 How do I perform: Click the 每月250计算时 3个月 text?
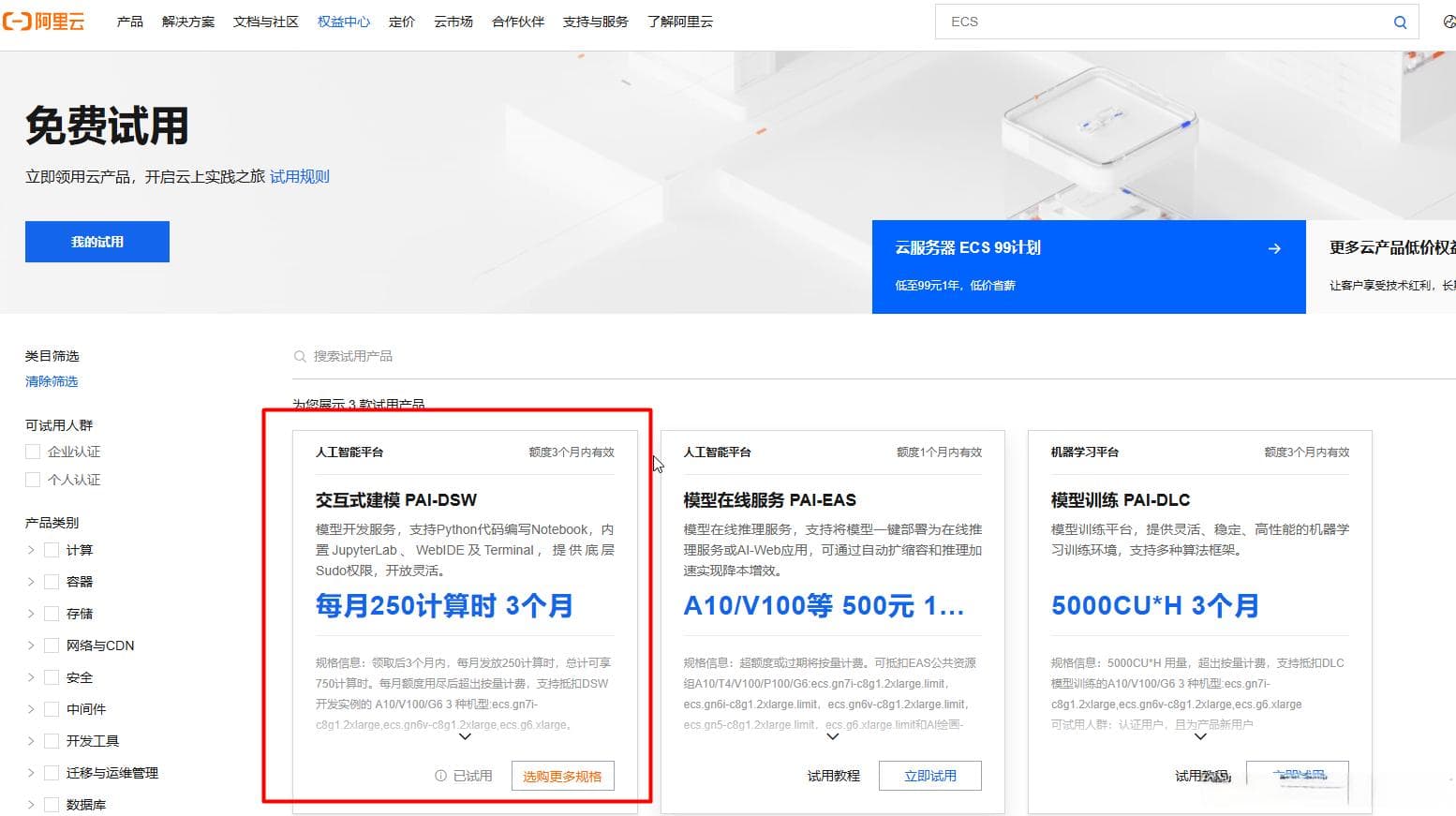coord(444,606)
